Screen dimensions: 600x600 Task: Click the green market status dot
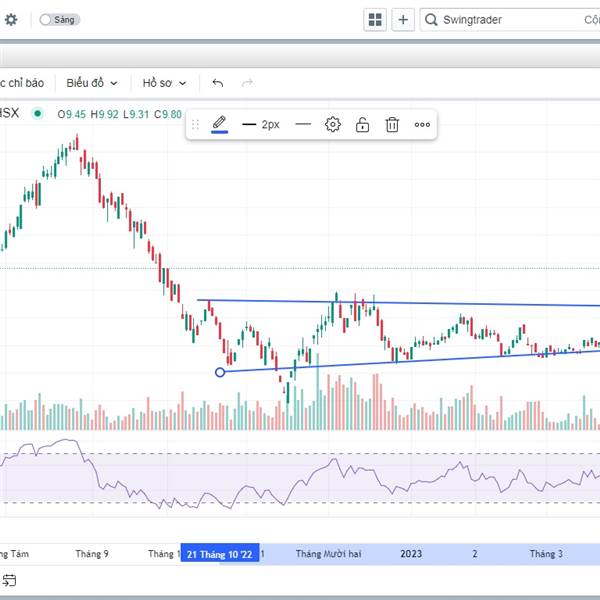(x=38, y=114)
